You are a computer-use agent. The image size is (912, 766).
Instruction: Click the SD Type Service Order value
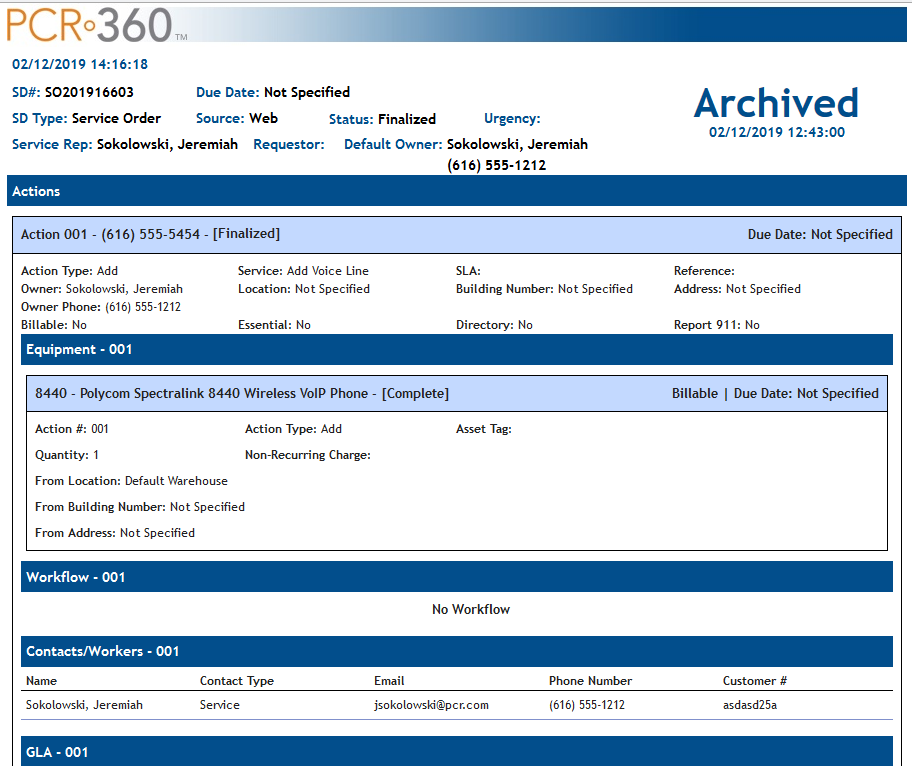116,118
